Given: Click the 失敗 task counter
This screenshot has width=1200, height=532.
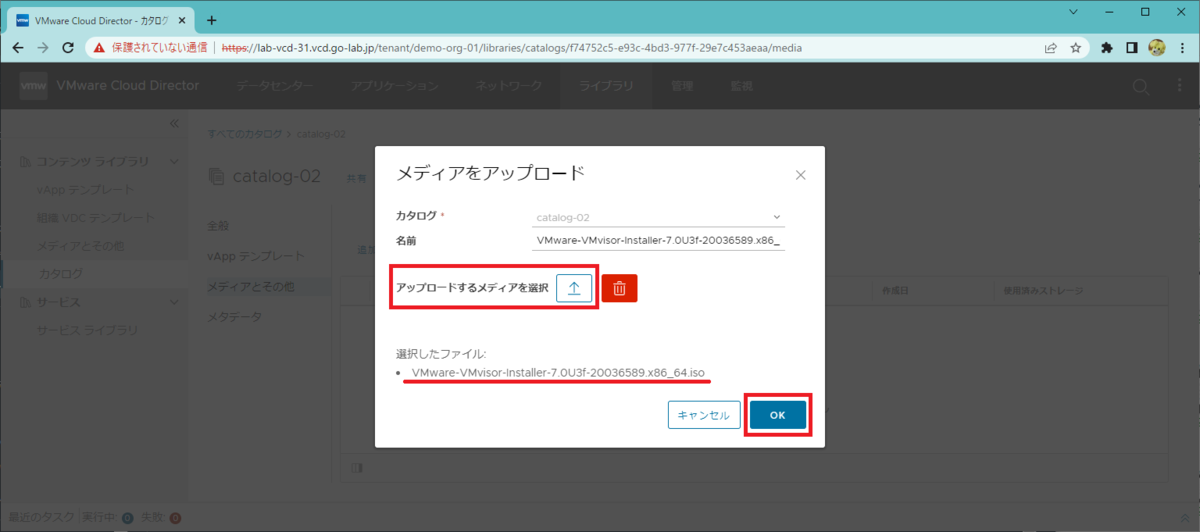Looking at the screenshot, I should [x=162, y=517].
